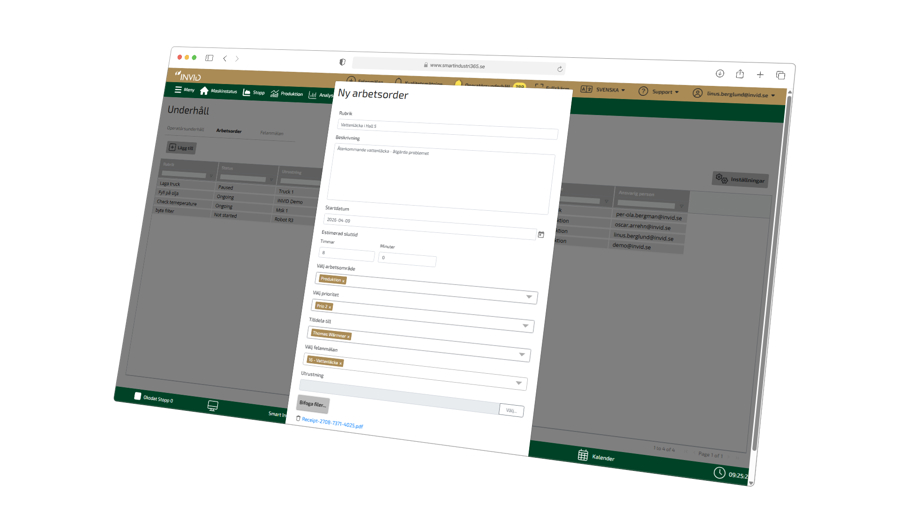Click the trash icon beside the receipt PDF
Screen dimensions: 900x506
[298, 419]
